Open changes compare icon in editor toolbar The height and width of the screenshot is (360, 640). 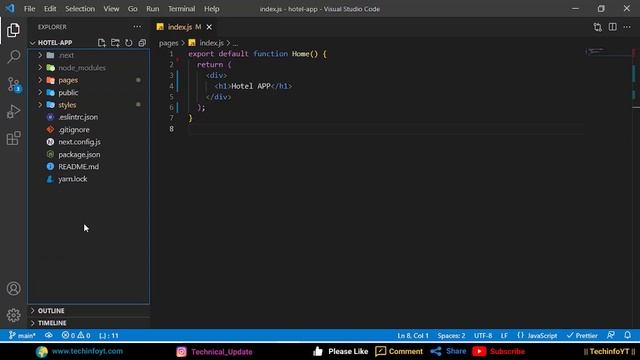coord(598,27)
